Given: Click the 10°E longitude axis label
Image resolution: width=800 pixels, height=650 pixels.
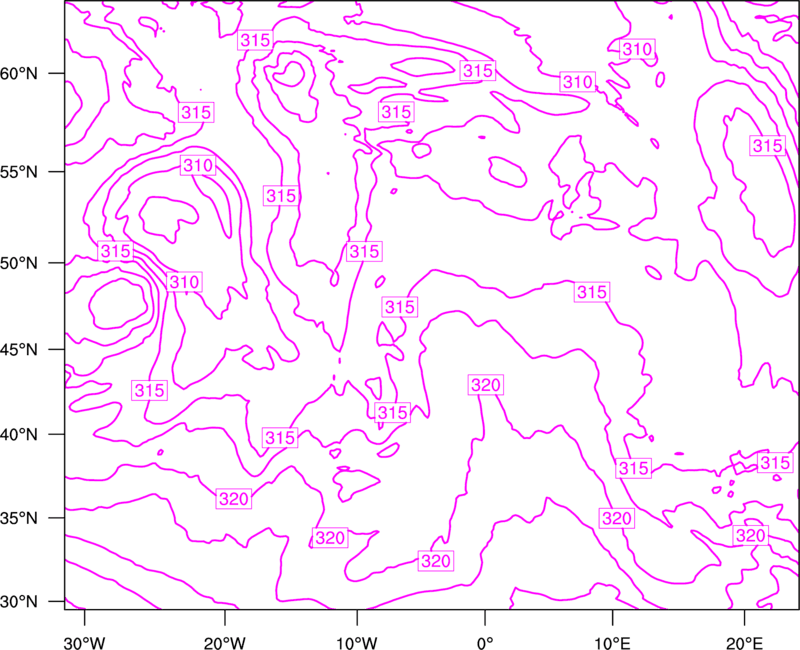Looking at the screenshot, I should 612,642.
